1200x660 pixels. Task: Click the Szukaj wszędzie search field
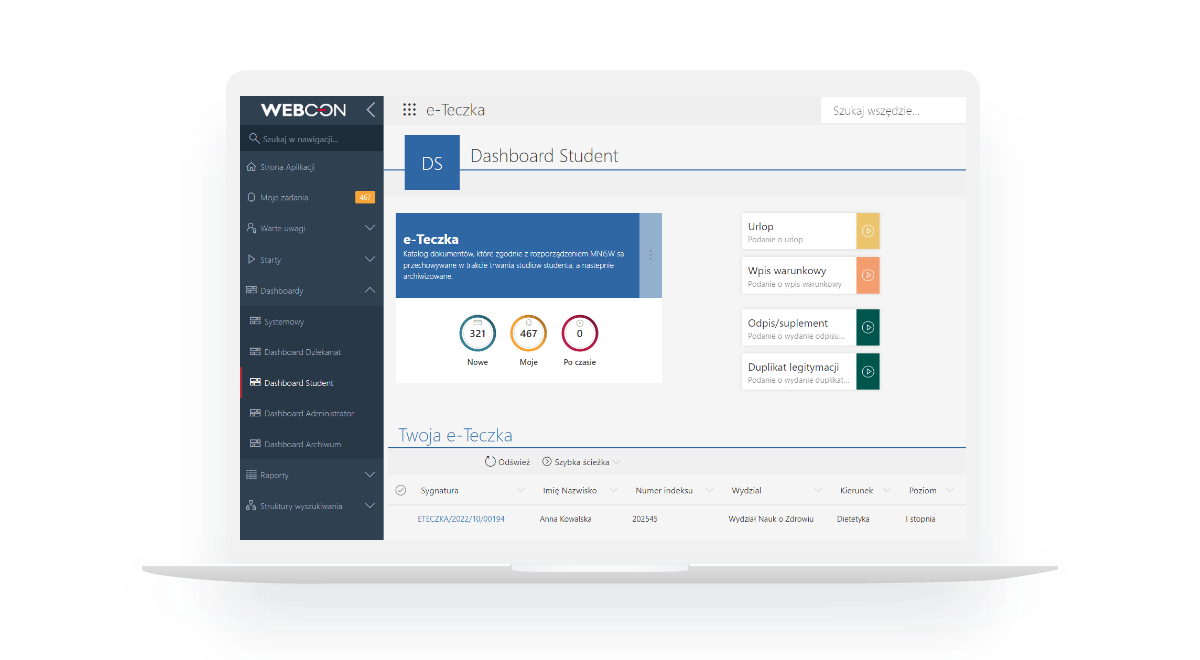click(892, 111)
